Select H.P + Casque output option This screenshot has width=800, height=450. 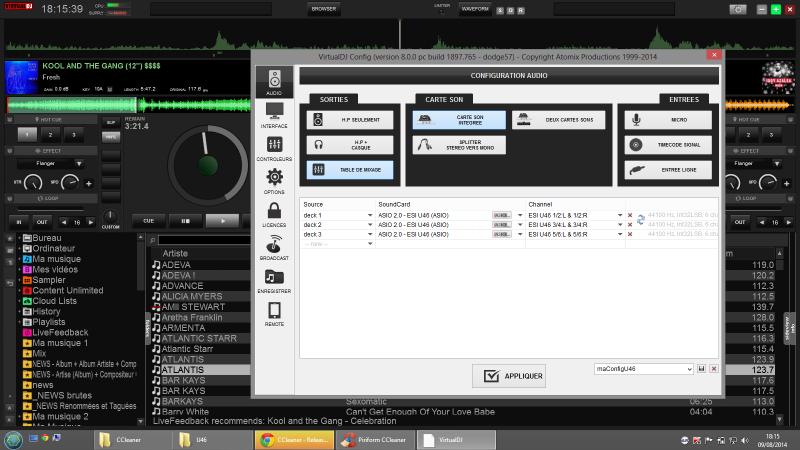click(x=349, y=145)
